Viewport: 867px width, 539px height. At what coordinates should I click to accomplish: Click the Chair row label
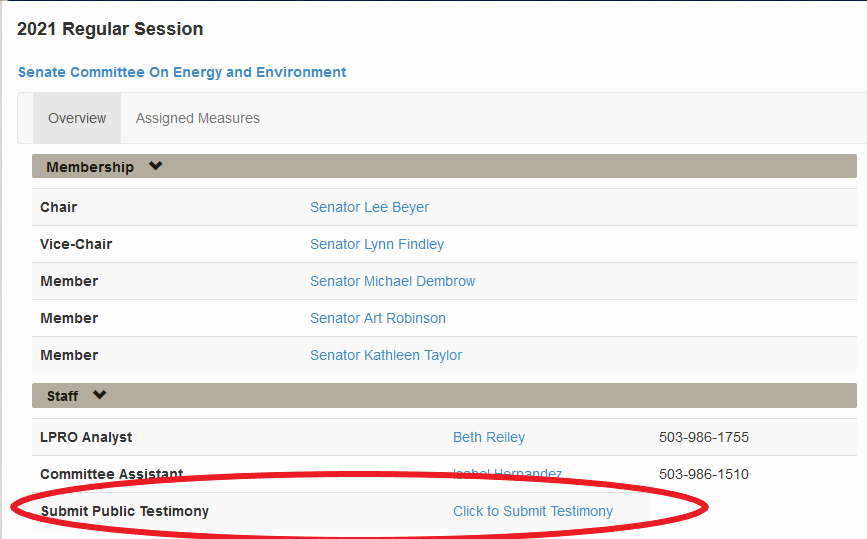pyautogui.click(x=58, y=207)
